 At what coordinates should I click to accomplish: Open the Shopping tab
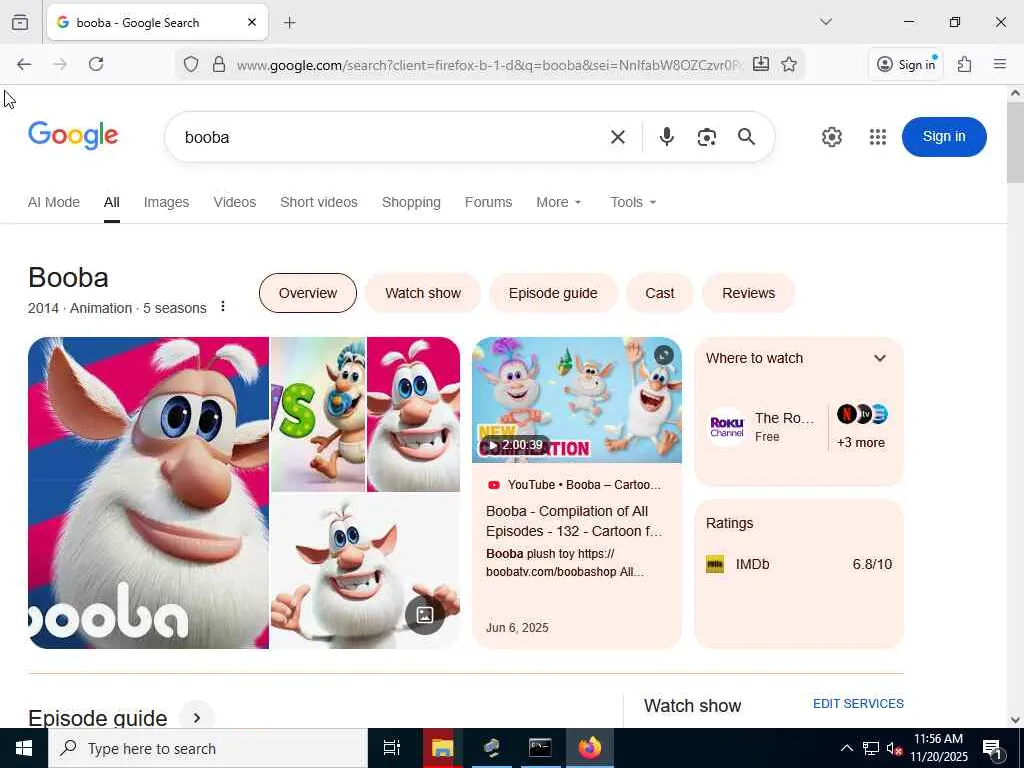click(411, 202)
